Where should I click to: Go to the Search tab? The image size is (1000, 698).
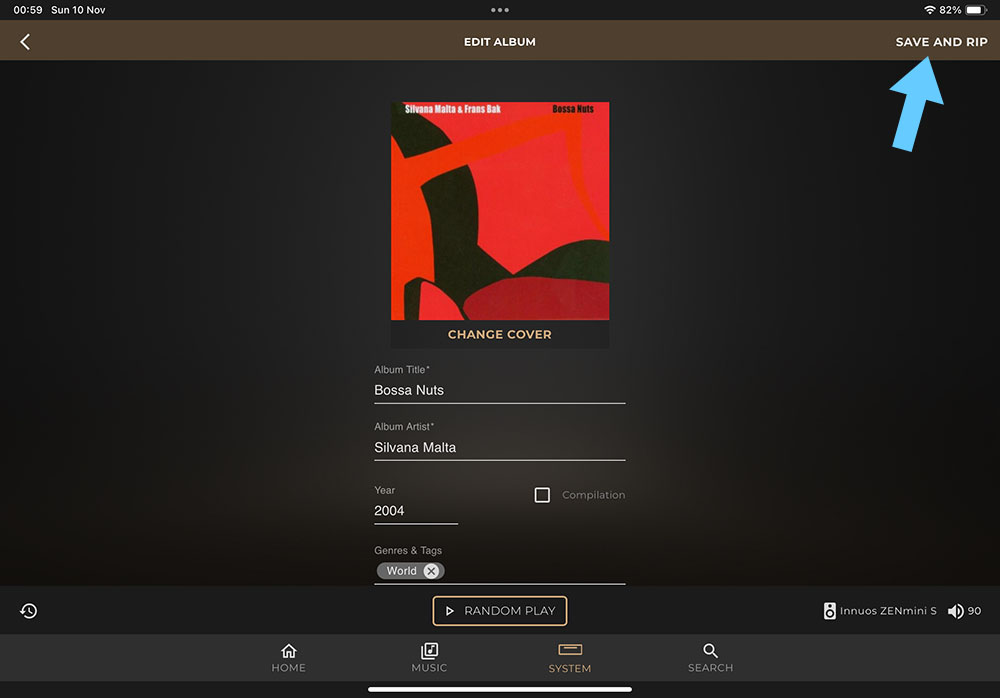tap(710, 657)
